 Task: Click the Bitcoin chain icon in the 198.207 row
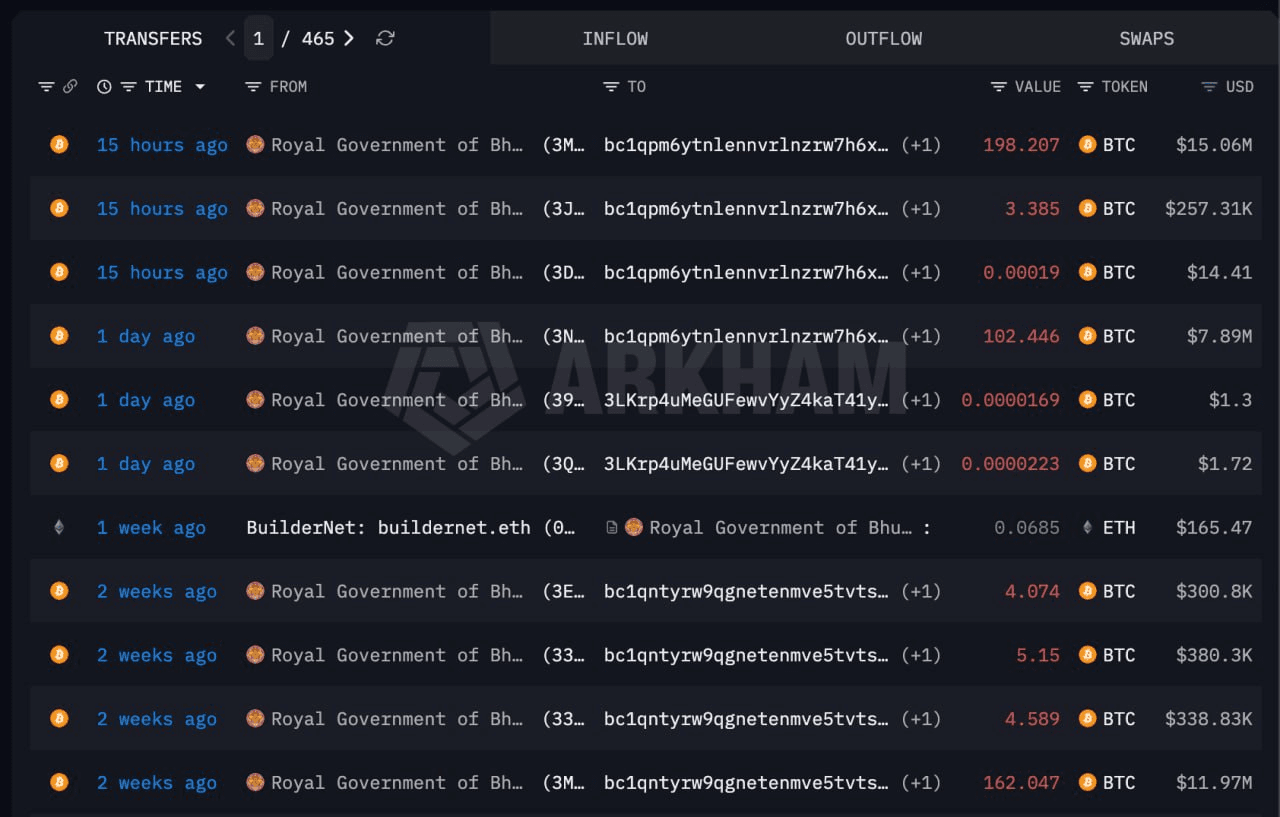[59, 145]
